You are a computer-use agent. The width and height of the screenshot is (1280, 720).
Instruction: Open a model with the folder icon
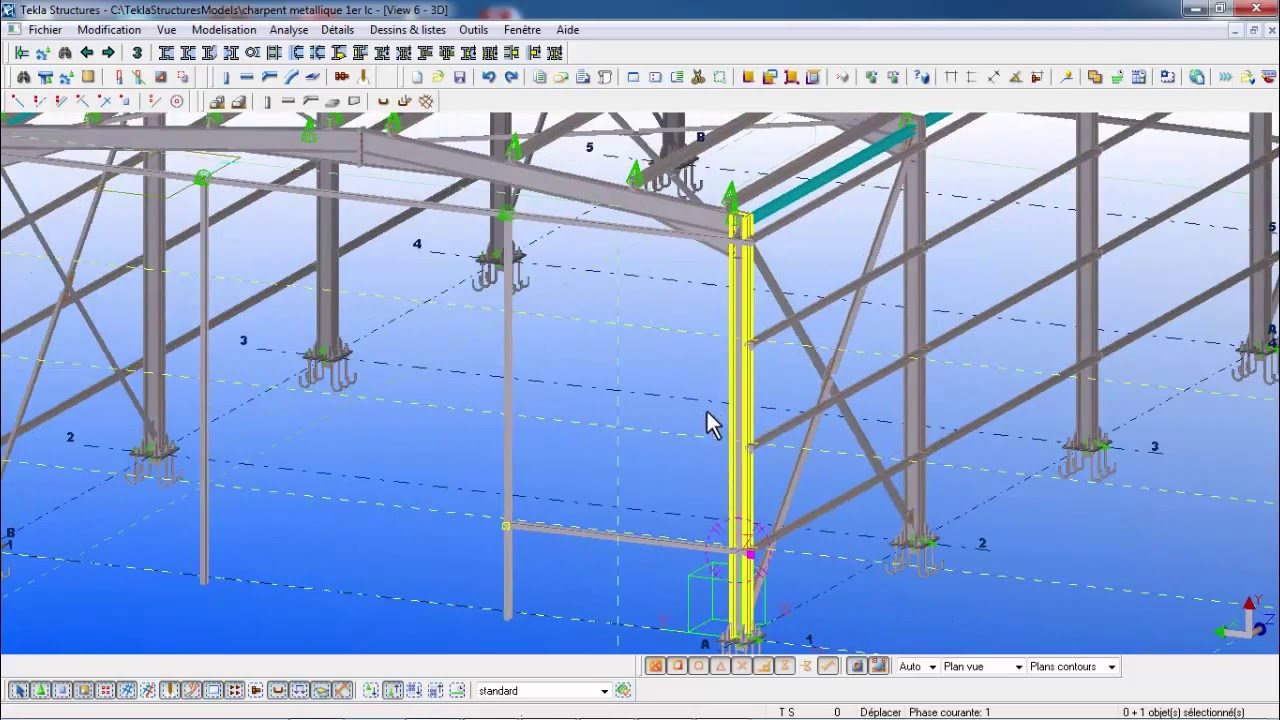click(438, 77)
